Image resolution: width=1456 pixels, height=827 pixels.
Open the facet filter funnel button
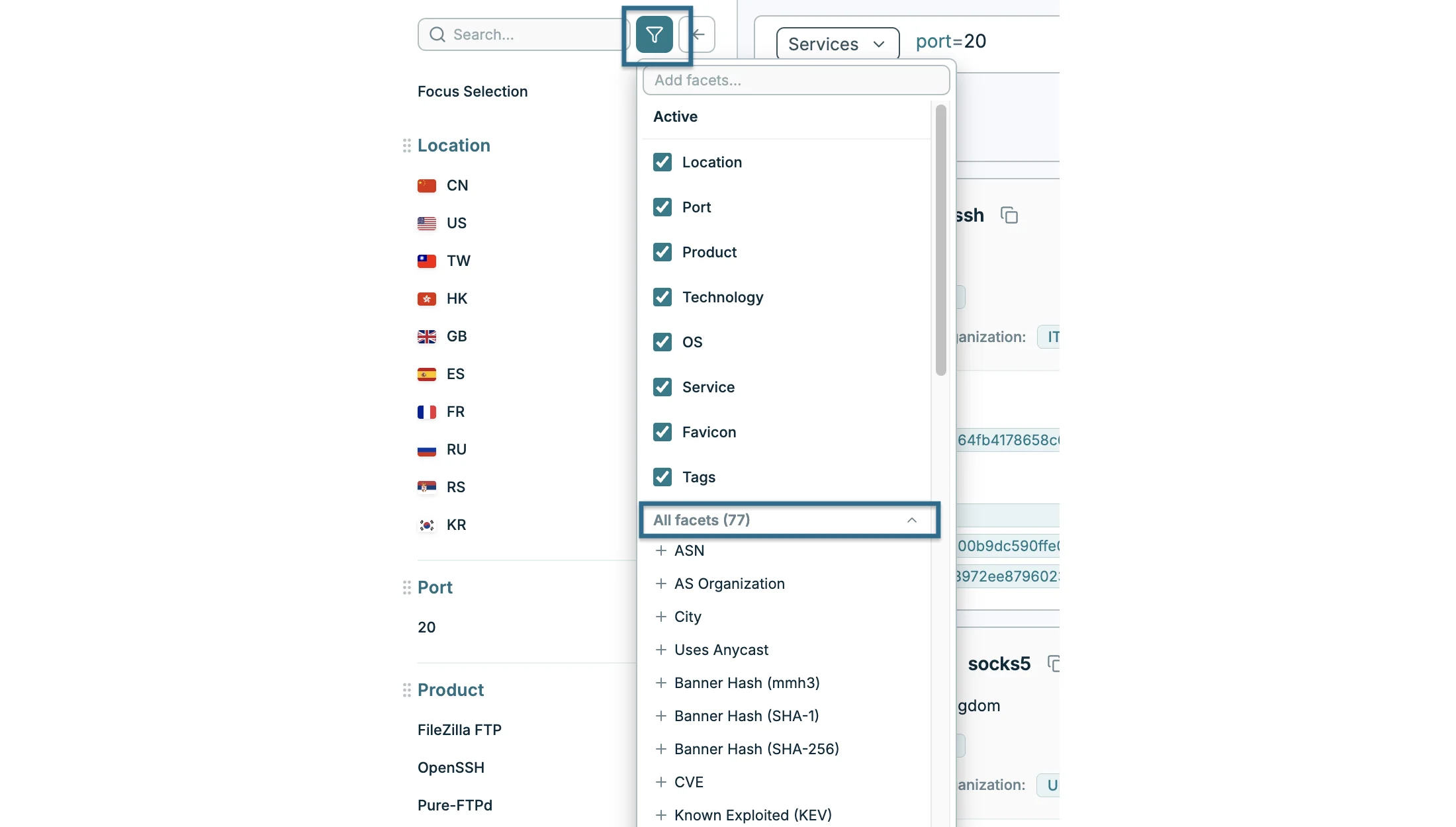[x=654, y=34]
